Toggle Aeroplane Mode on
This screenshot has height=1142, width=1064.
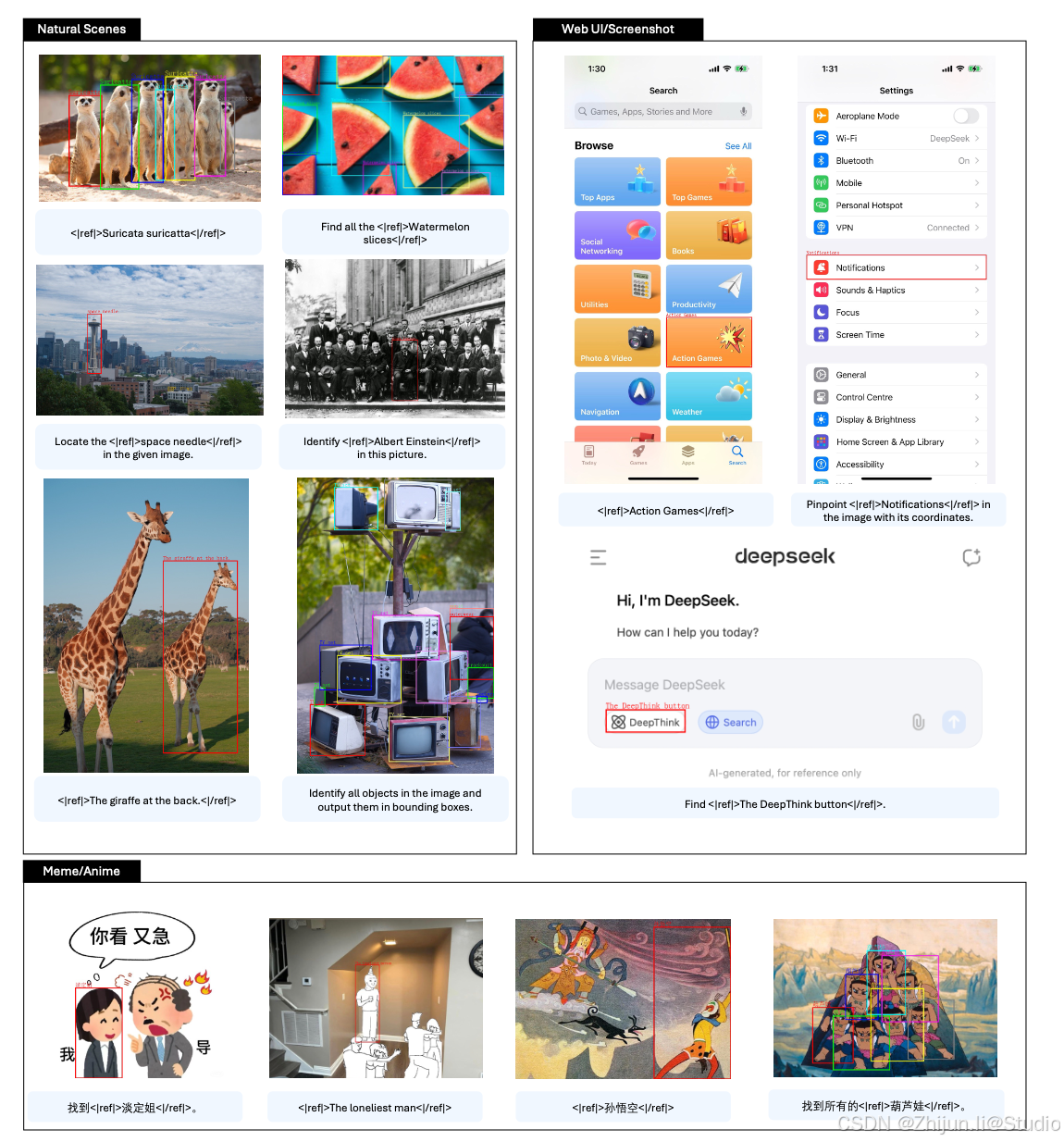968,116
